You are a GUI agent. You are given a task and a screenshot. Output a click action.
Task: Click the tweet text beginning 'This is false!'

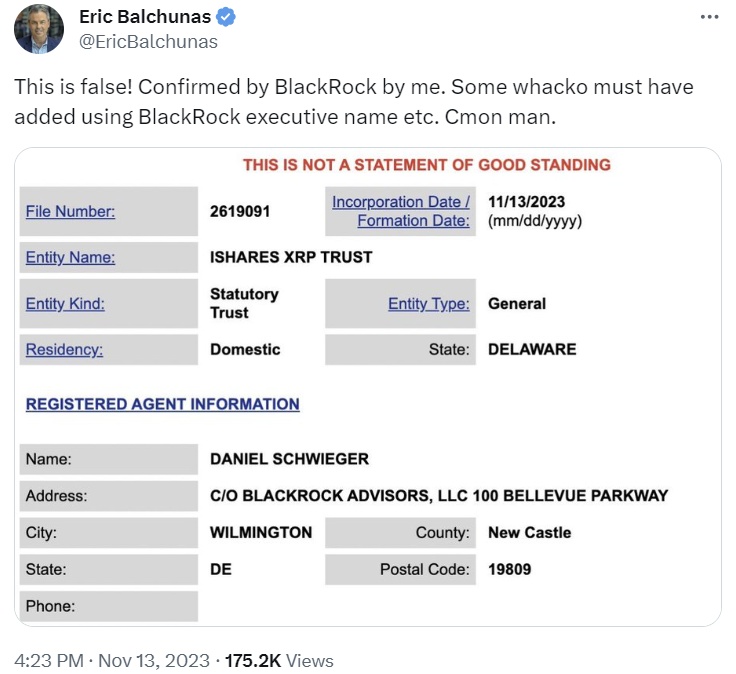pos(354,102)
